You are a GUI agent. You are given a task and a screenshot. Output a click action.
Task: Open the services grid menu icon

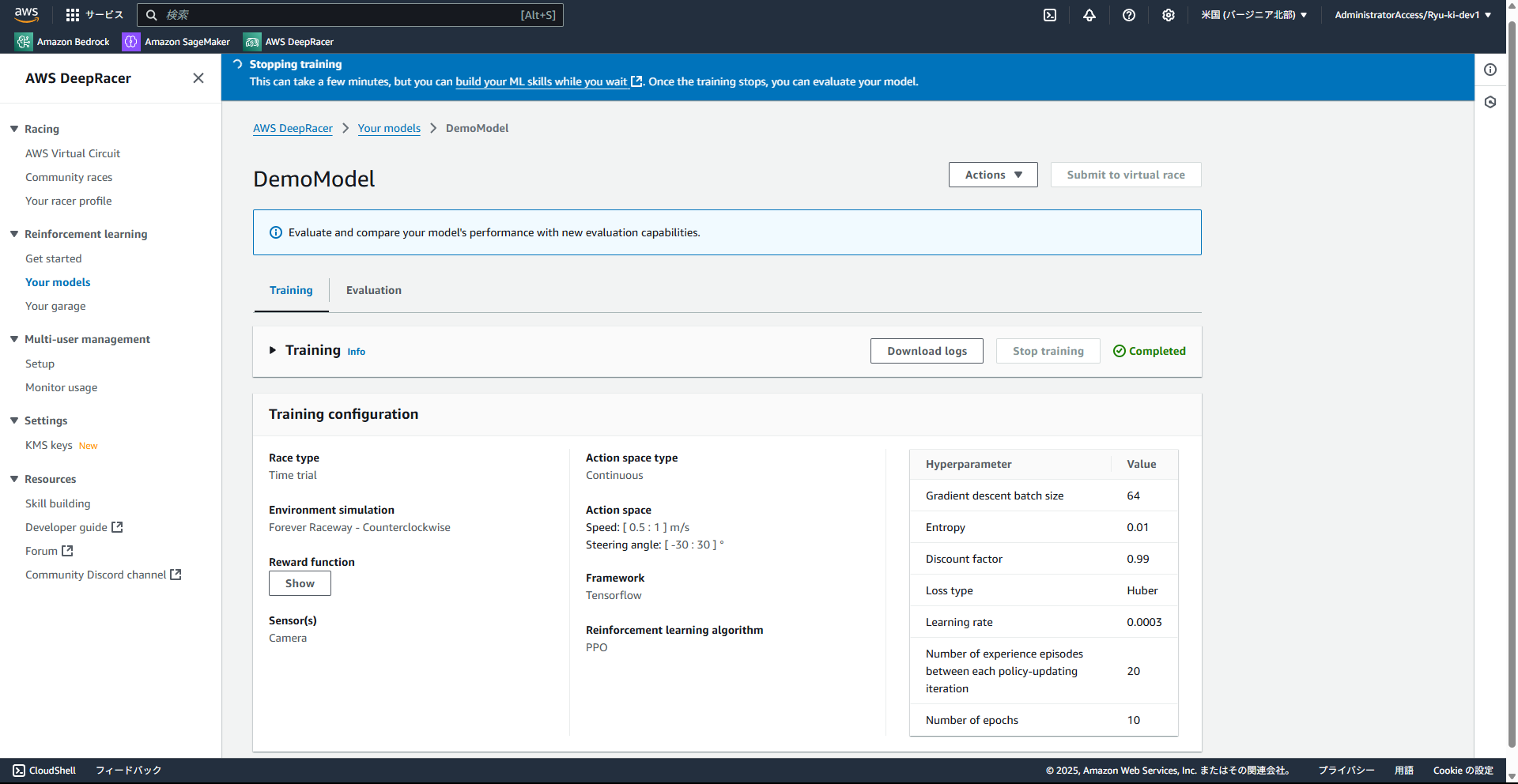pyautogui.click(x=73, y=15)
